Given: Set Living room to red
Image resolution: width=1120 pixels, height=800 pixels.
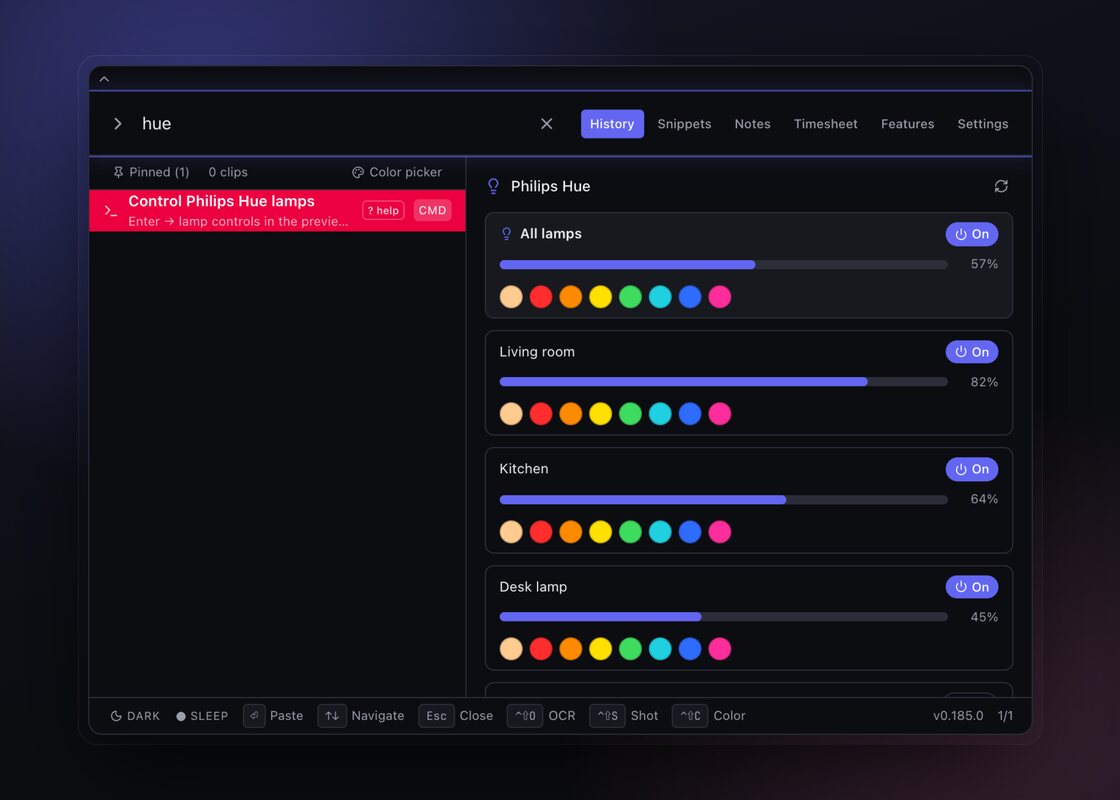Looking at the screenshot, I should tap(541, 414).
